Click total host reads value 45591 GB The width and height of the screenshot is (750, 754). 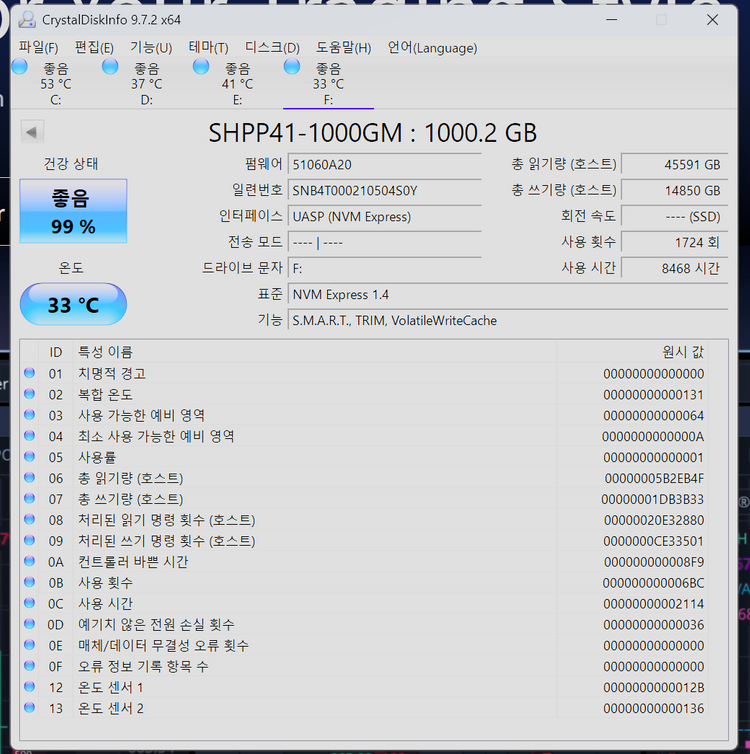point(675,164)
